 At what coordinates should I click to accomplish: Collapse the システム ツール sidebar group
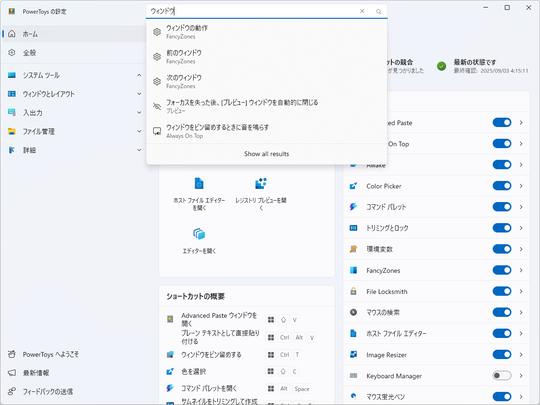[x=139, y=75]
